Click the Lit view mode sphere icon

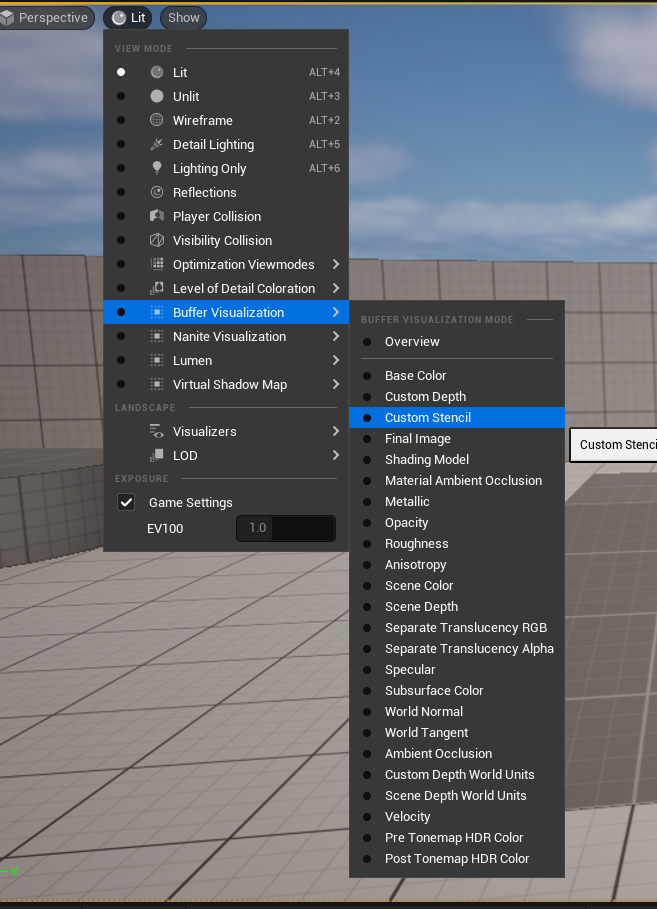tap(157, 72)
